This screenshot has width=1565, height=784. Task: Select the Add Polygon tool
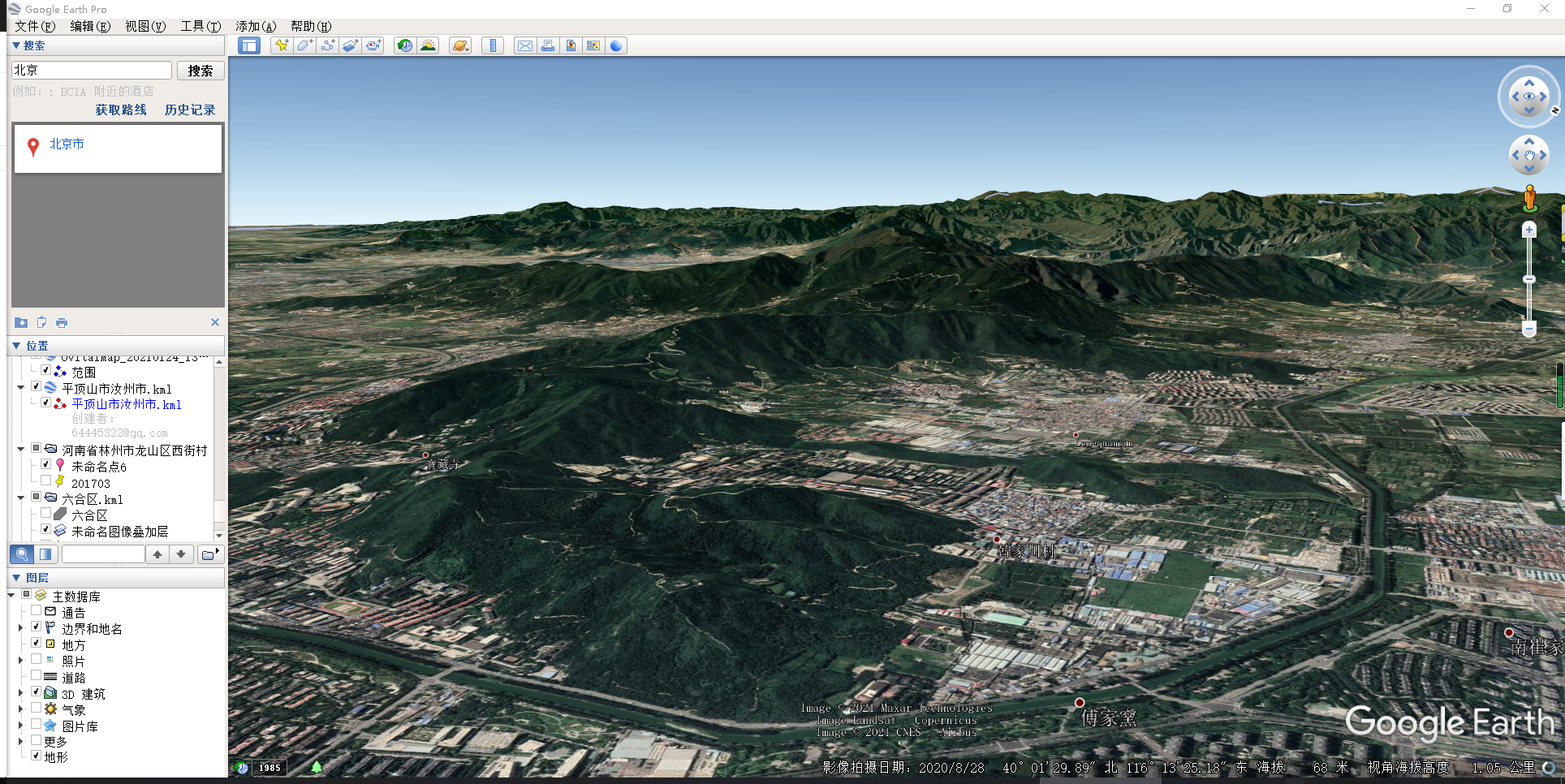coord(304,45)
